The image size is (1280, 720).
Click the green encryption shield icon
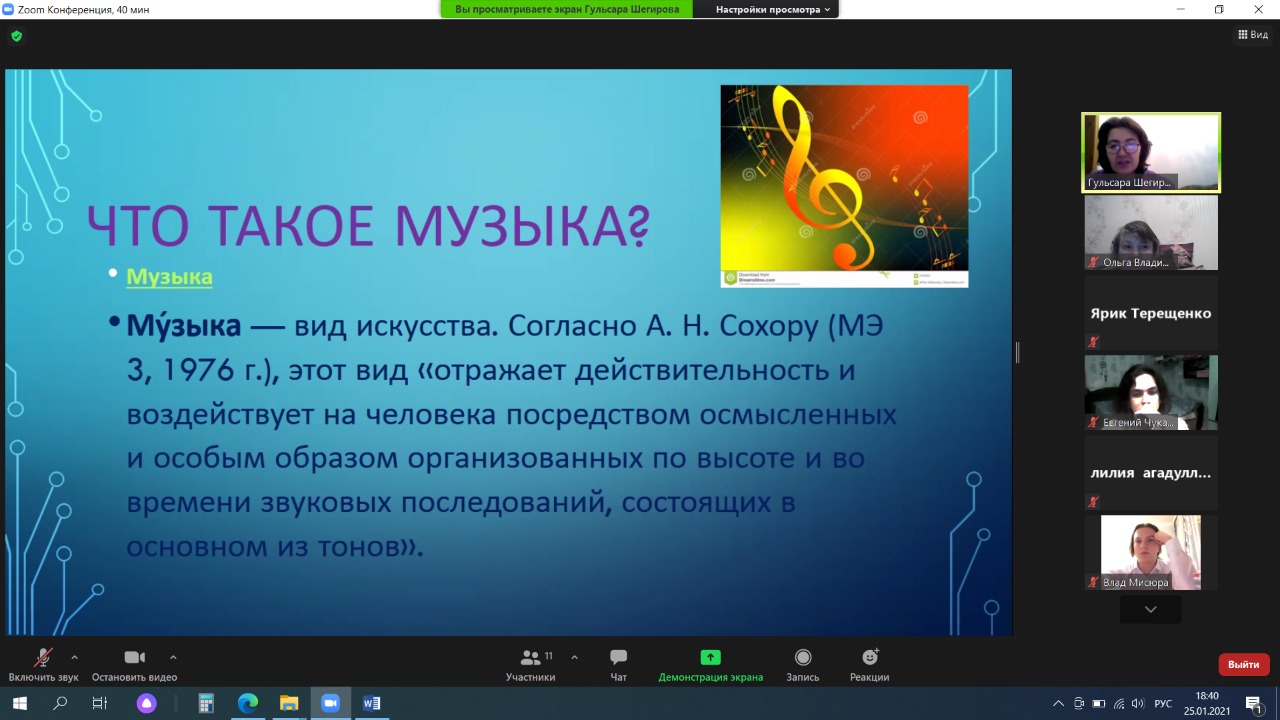click(16, 36)
